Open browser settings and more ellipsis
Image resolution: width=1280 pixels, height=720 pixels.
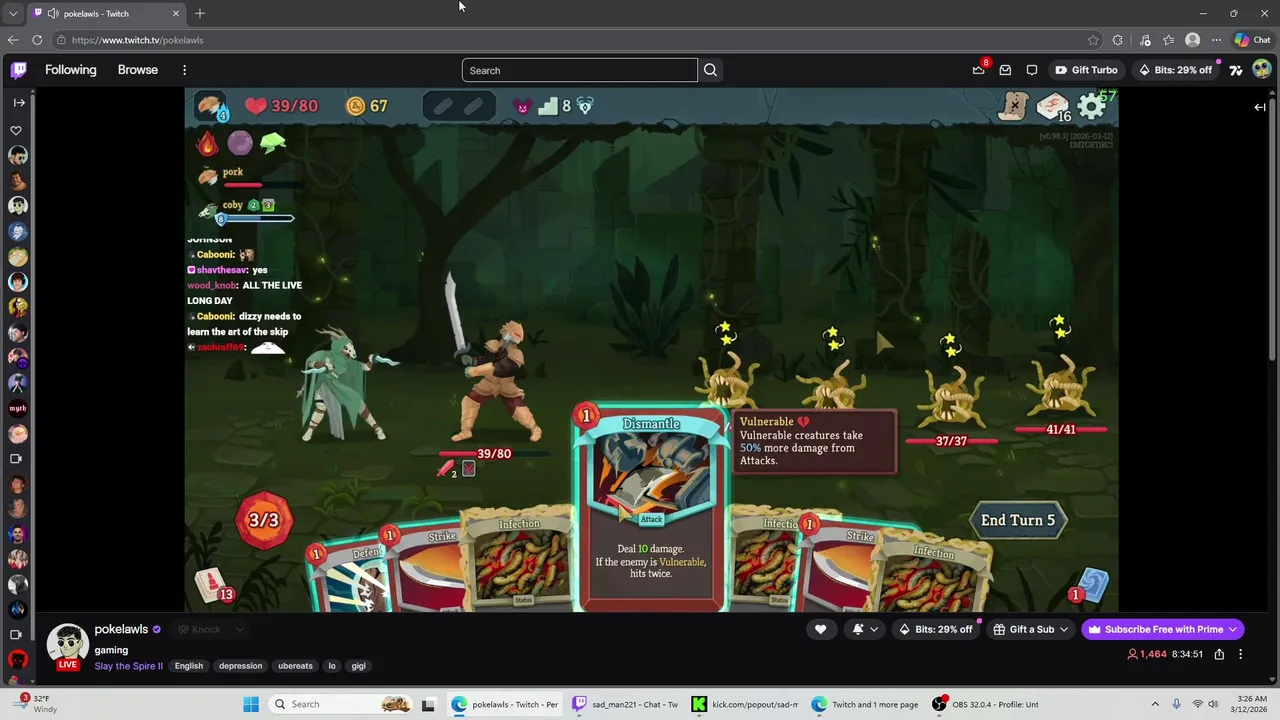(1216, 40)
